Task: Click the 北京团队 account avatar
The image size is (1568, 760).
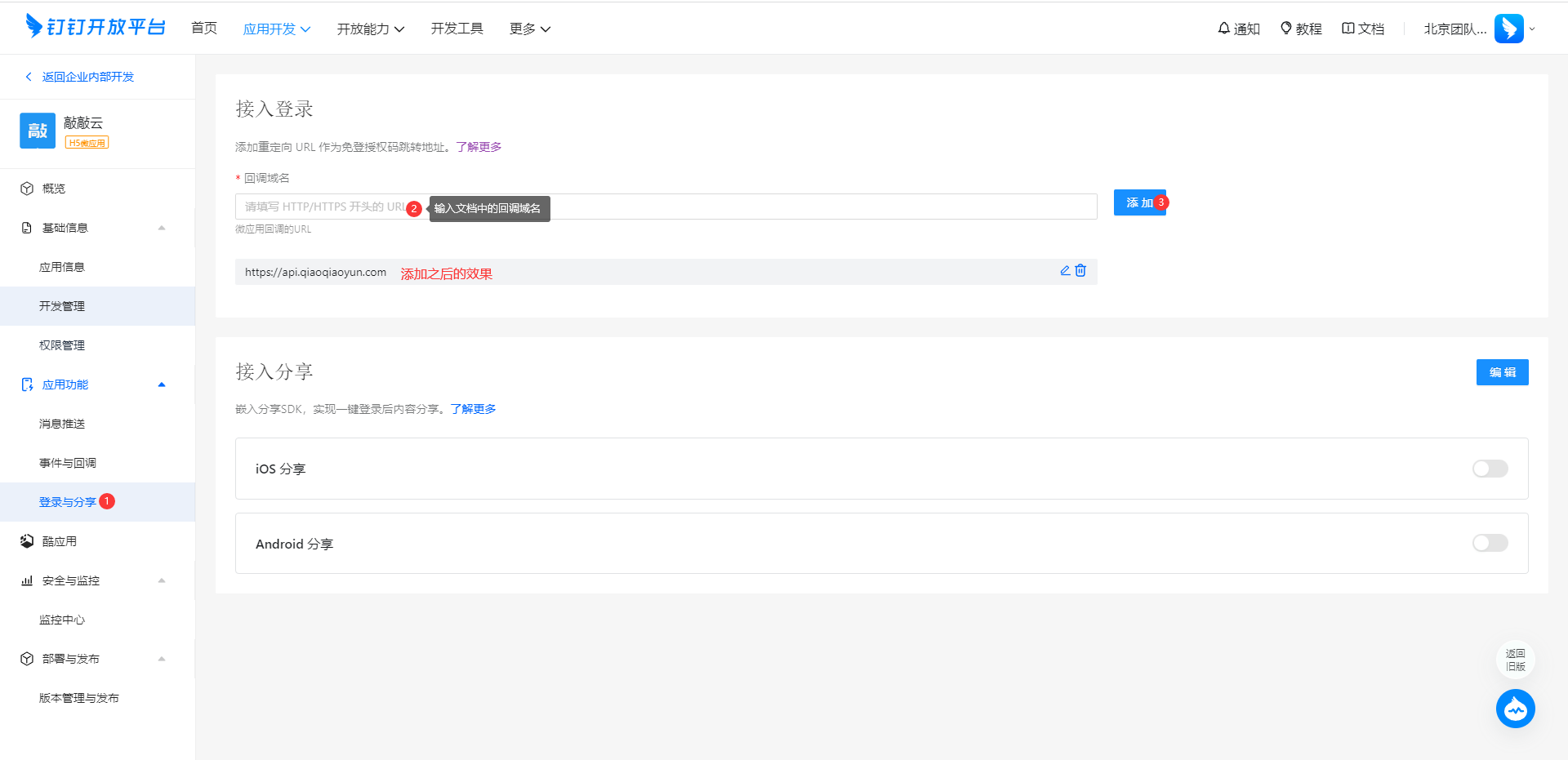Action: pyautogui.click(x=1508, y=29)
